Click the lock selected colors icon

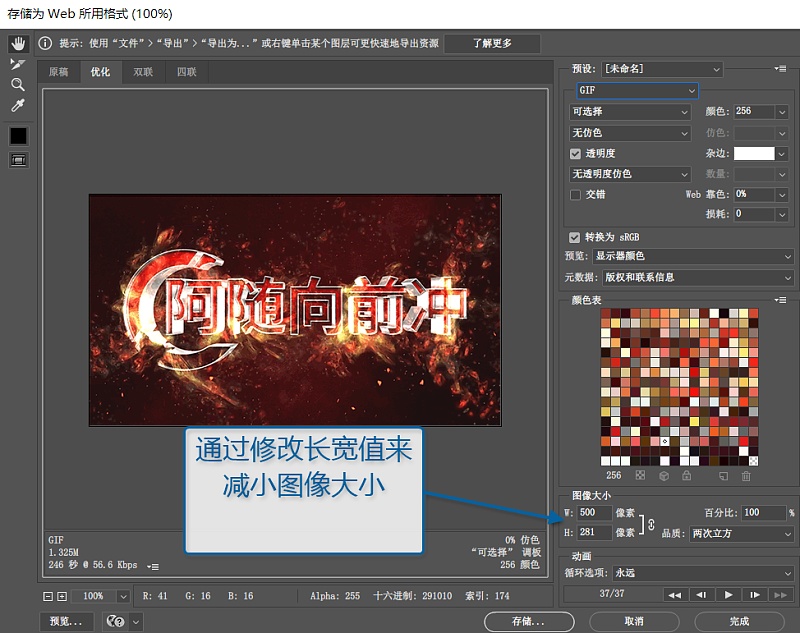point(686,476)
